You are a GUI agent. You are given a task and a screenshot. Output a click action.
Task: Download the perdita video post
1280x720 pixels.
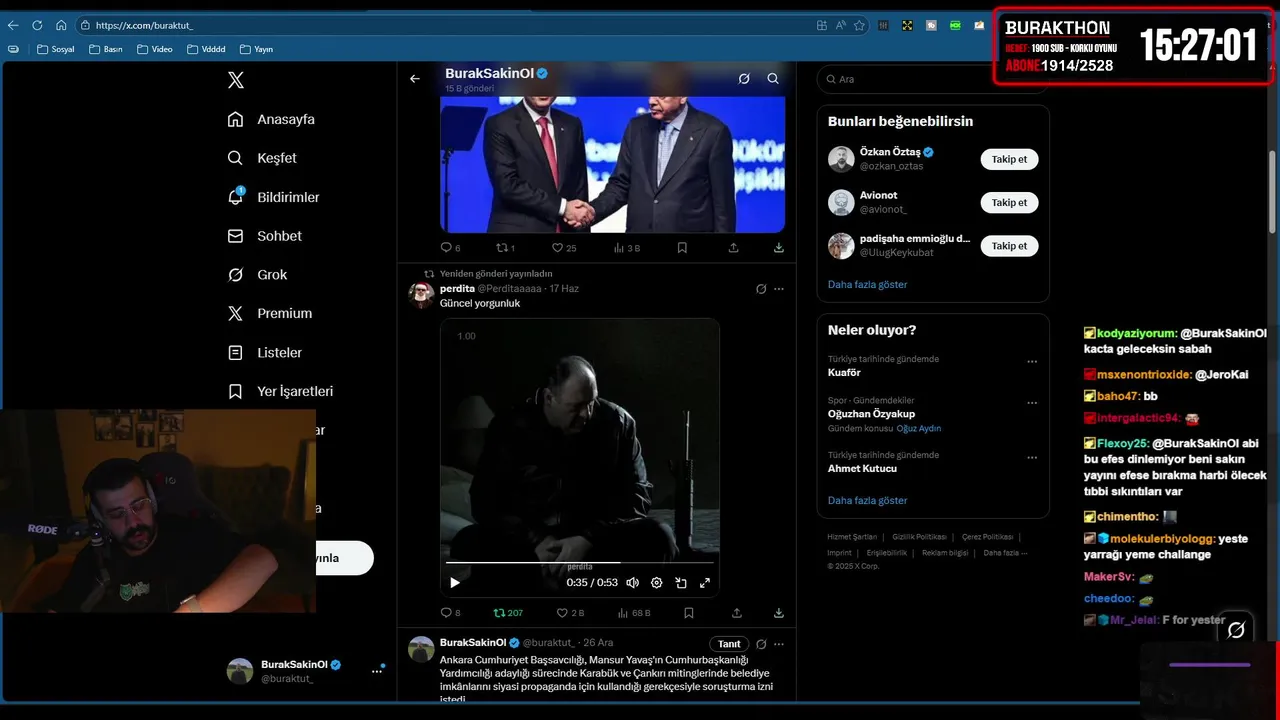tap(779, 613)
